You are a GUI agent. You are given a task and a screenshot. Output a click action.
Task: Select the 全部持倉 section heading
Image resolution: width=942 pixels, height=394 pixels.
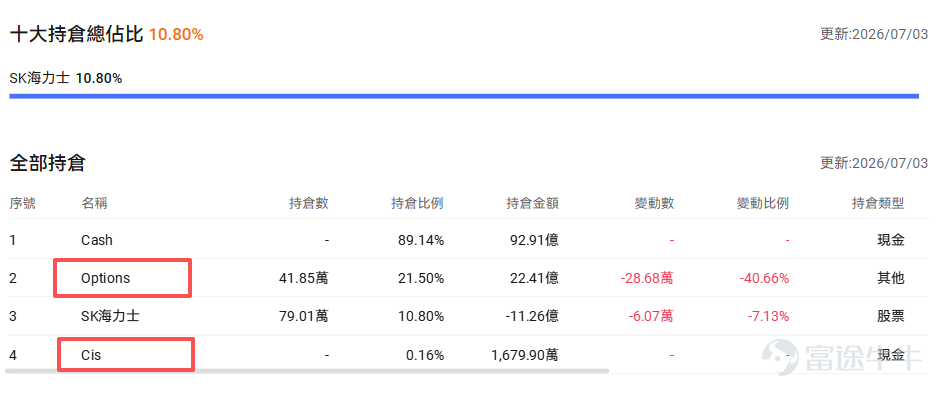pos(48,163)
